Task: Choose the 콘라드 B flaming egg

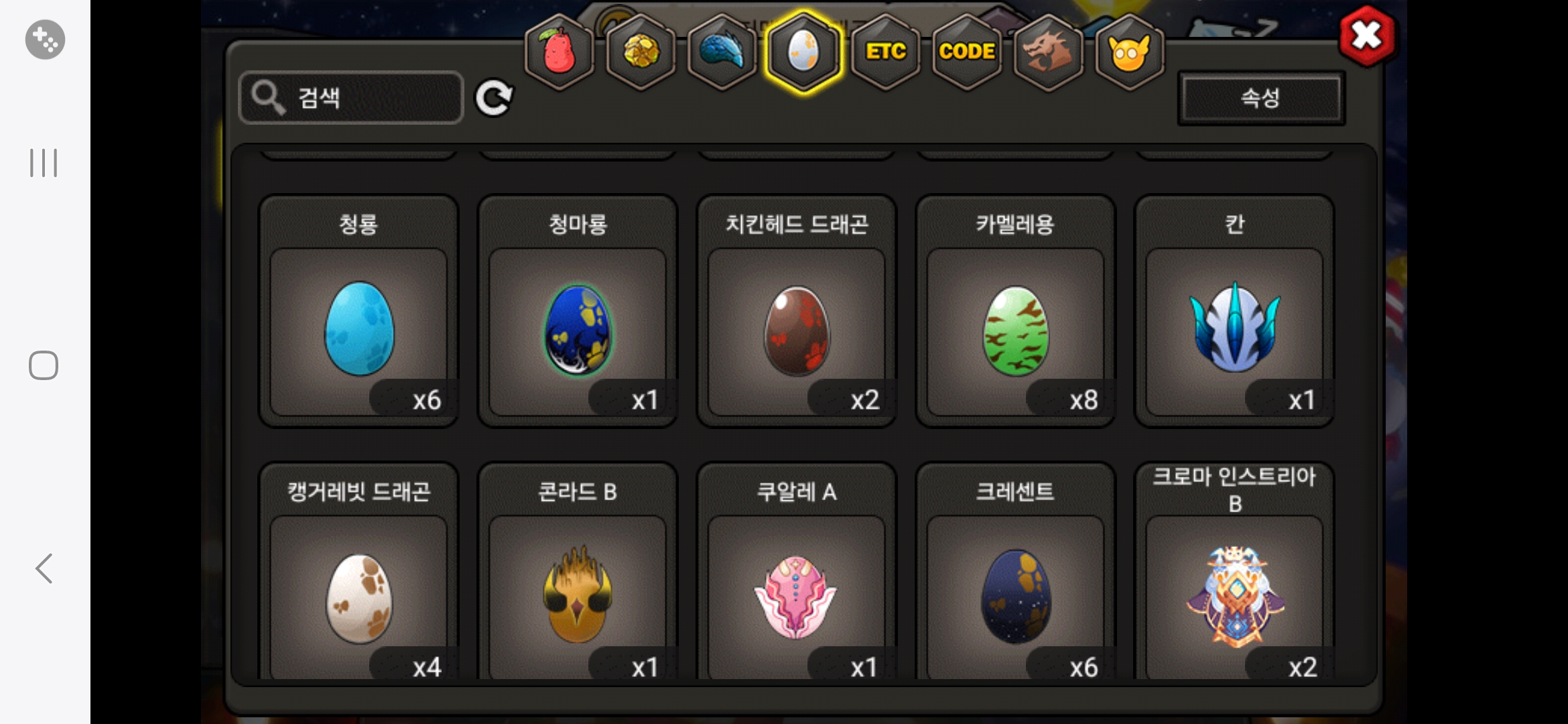Action: pos(578,571)
